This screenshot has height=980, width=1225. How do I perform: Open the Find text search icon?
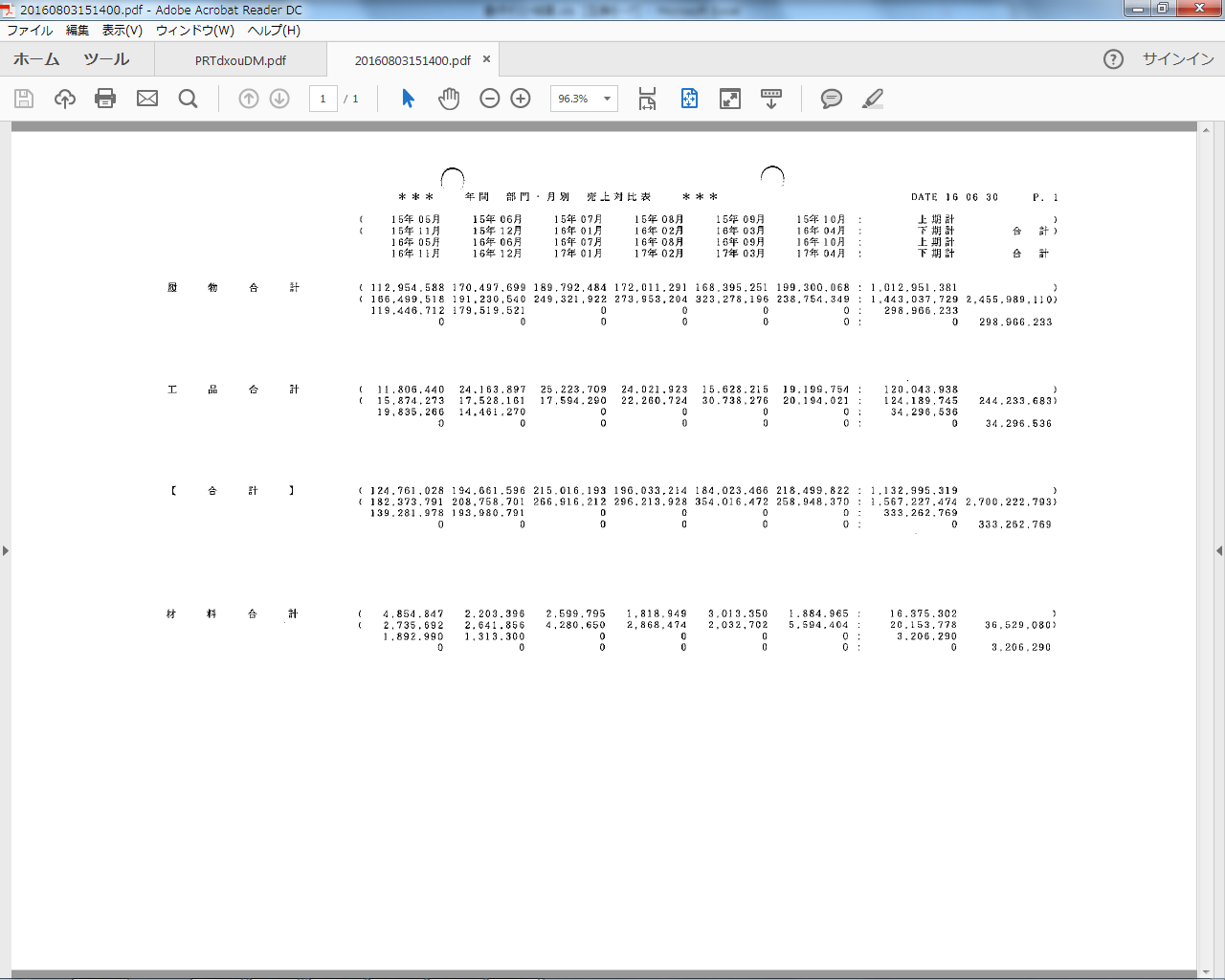189,99
